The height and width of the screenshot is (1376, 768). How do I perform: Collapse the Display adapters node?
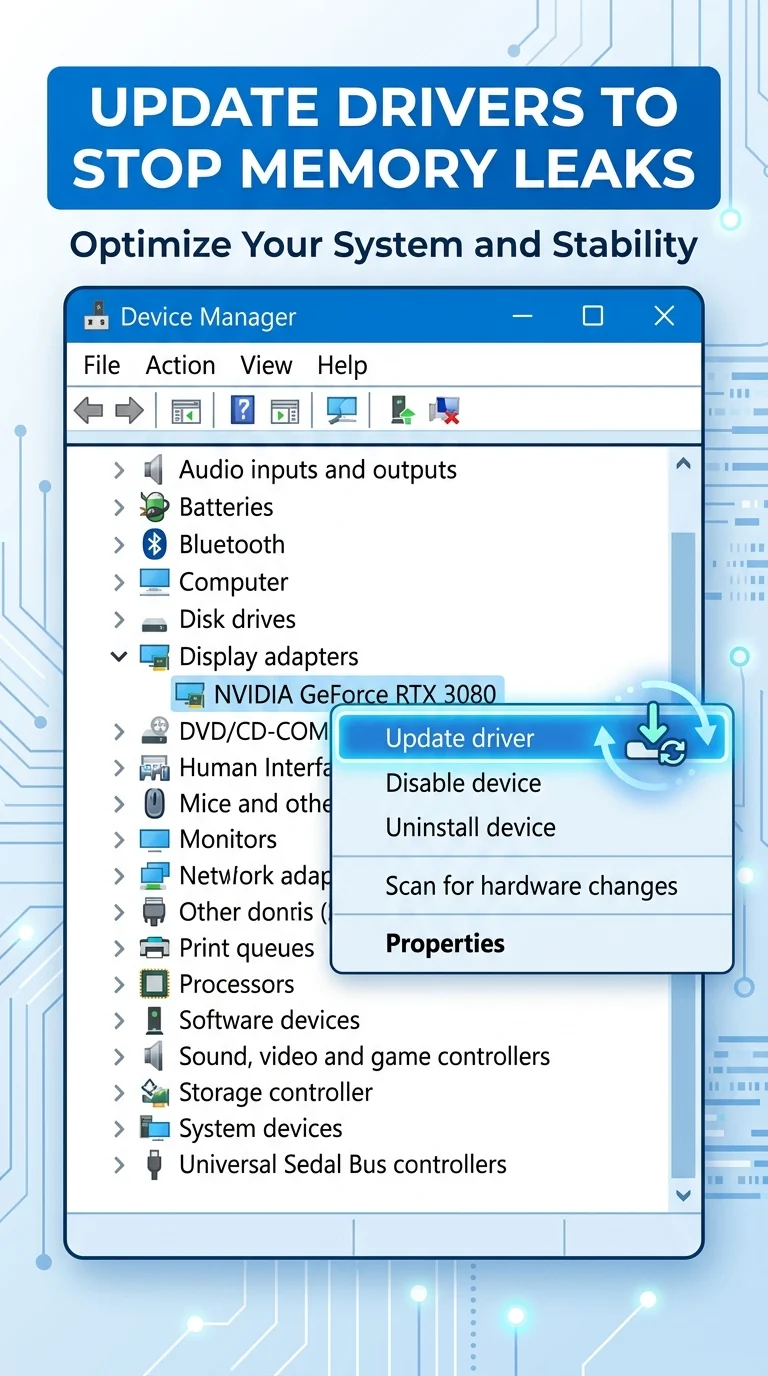click(x=119, y=656)
